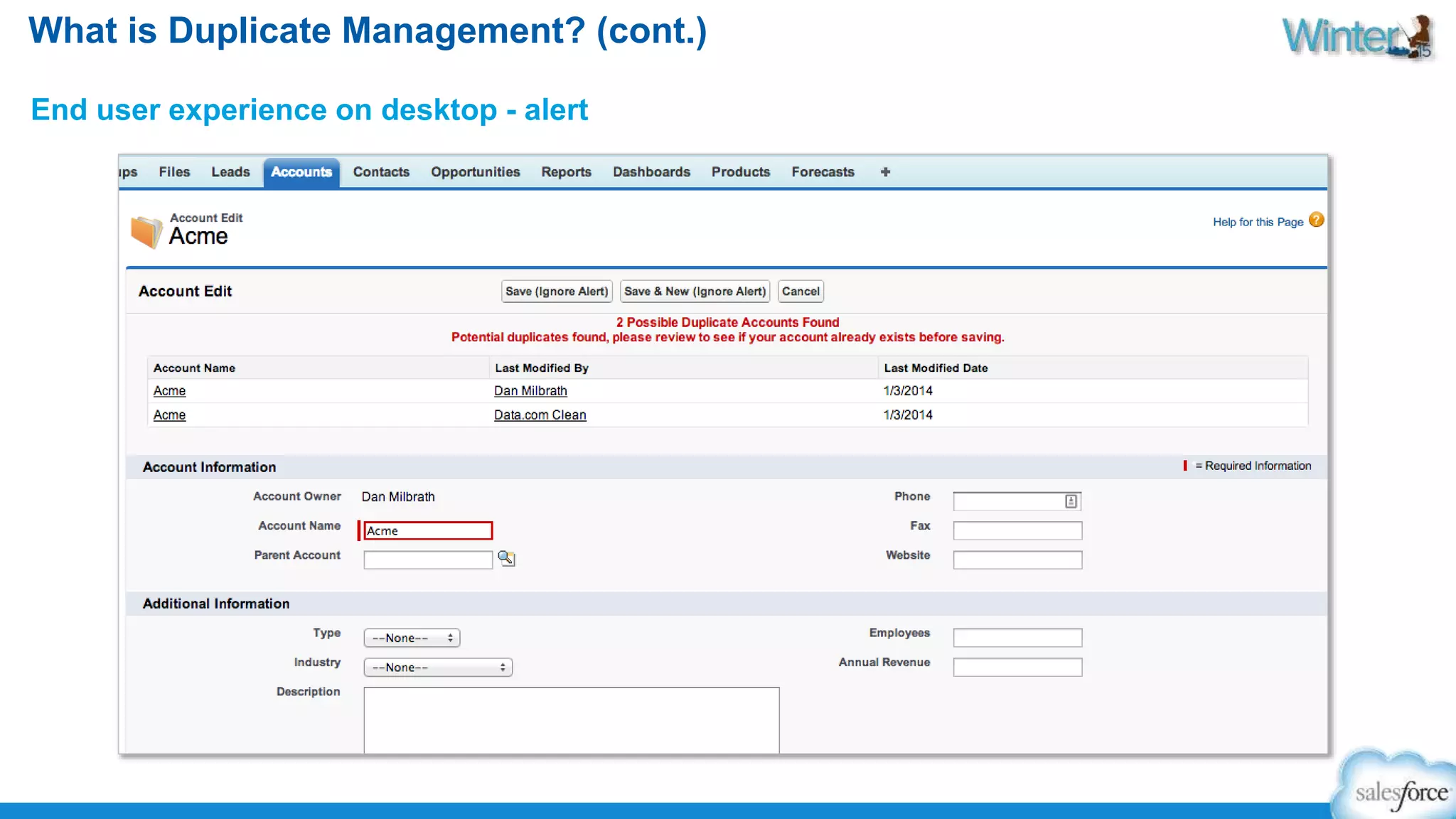Focus the Account Name field containing Acme
This screenshot has height=819, width=1456.
[428, 531]
